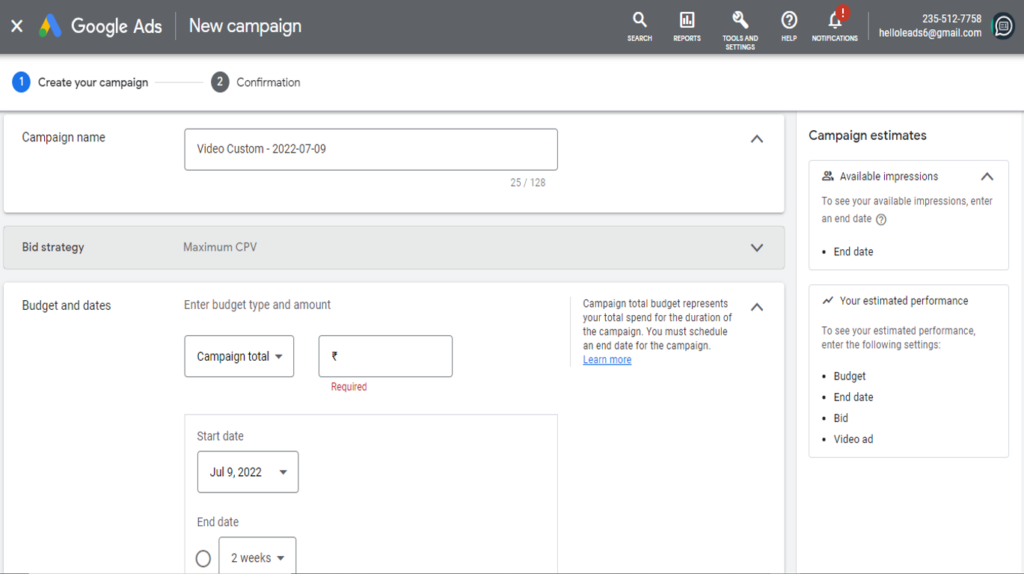
Task: Open the Reports icon
Action: (687, 21)
